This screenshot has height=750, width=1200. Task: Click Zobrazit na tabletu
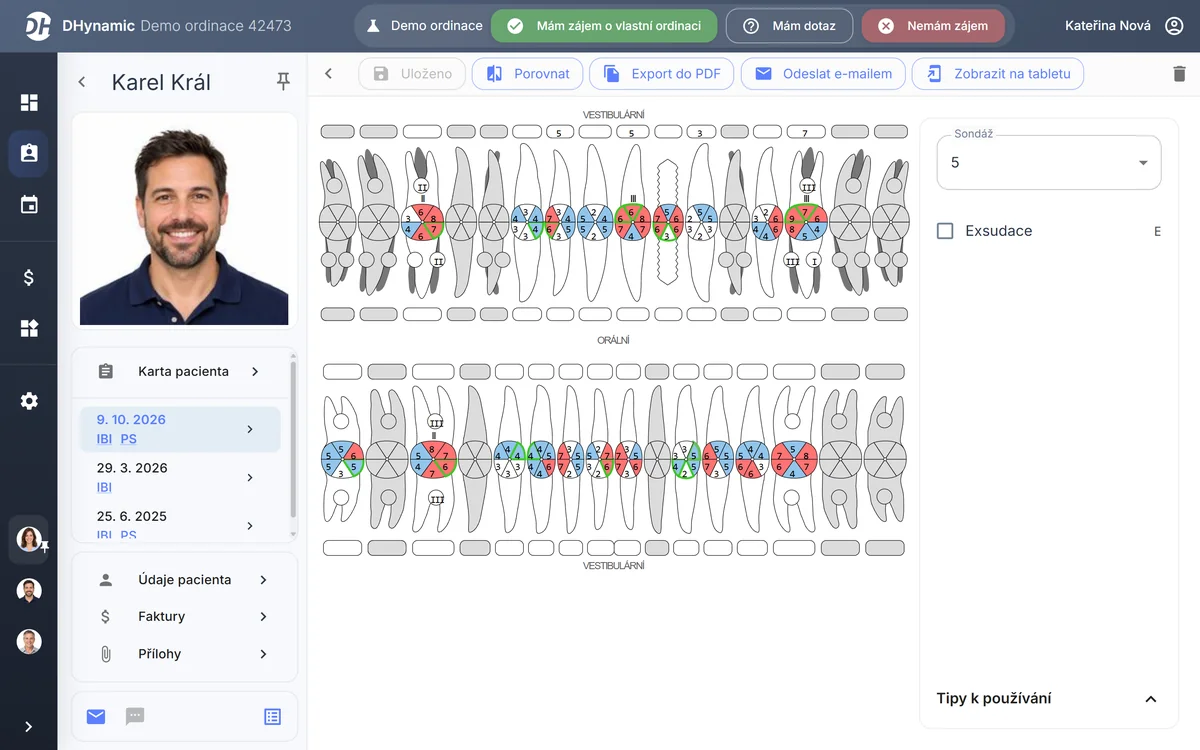998,73
